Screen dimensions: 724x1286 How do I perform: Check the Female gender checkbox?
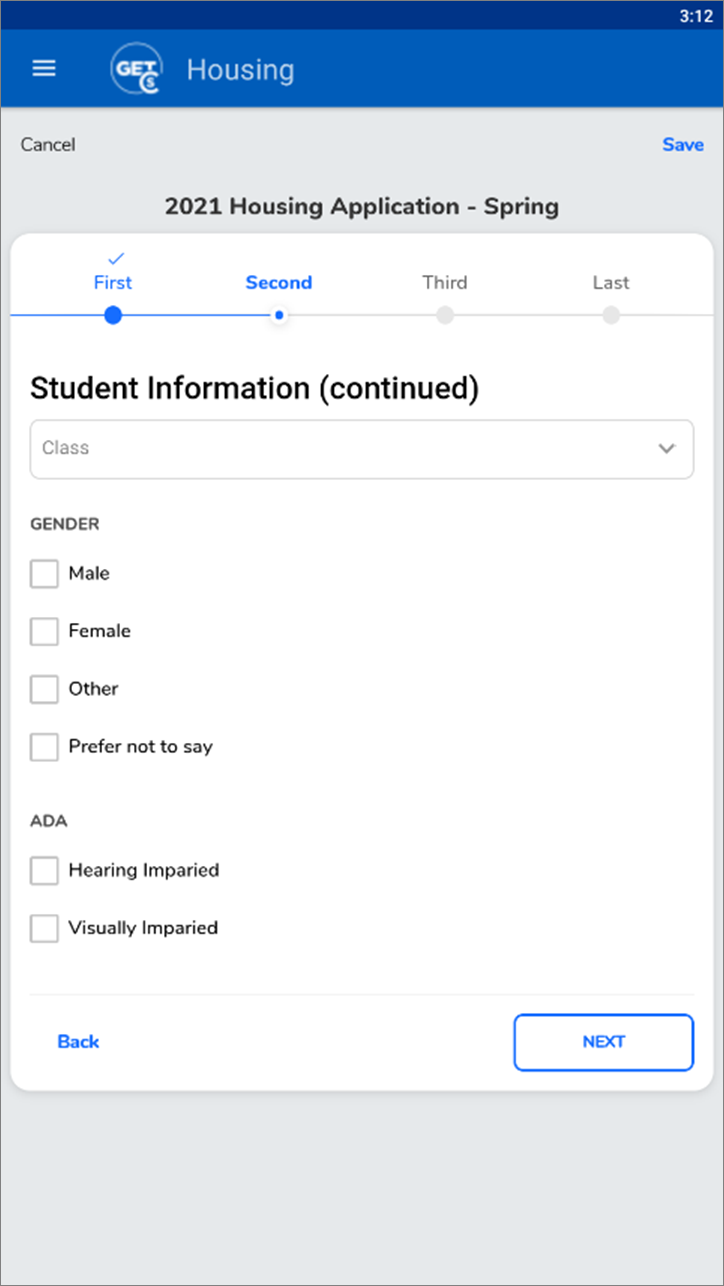pos(44,632)
